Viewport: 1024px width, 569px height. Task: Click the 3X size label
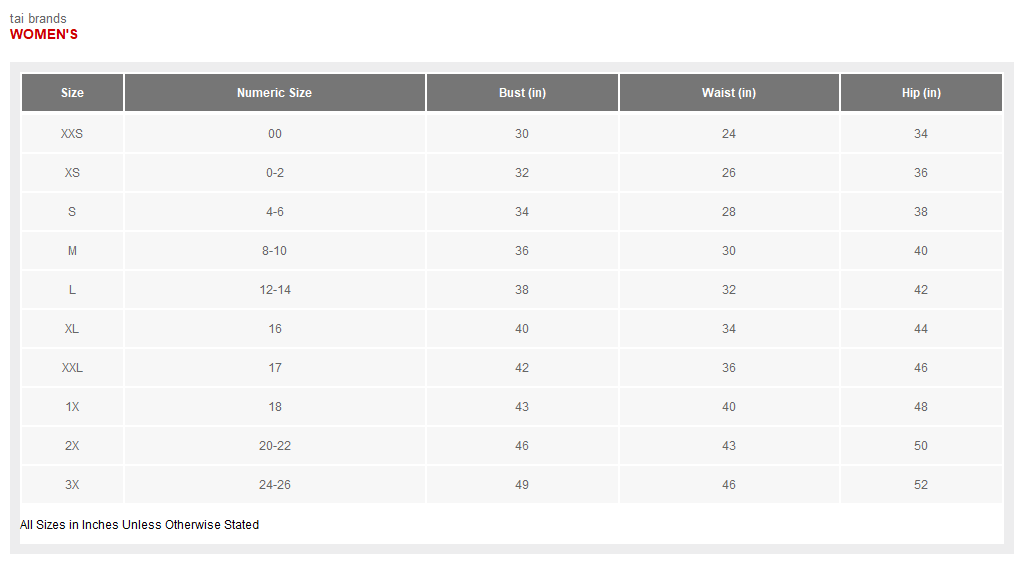pyautogui.click(x=72, y=485)
